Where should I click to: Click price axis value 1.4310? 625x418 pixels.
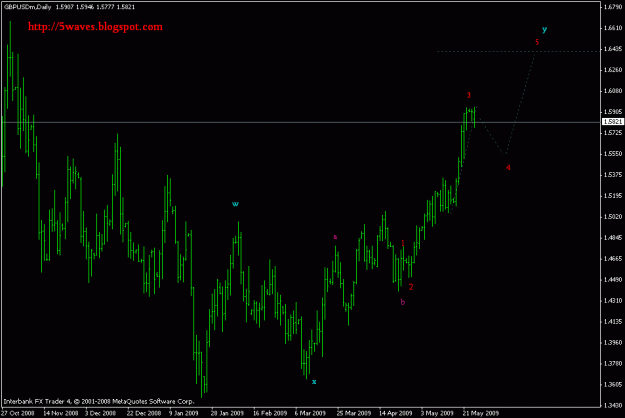coord(613,300)
